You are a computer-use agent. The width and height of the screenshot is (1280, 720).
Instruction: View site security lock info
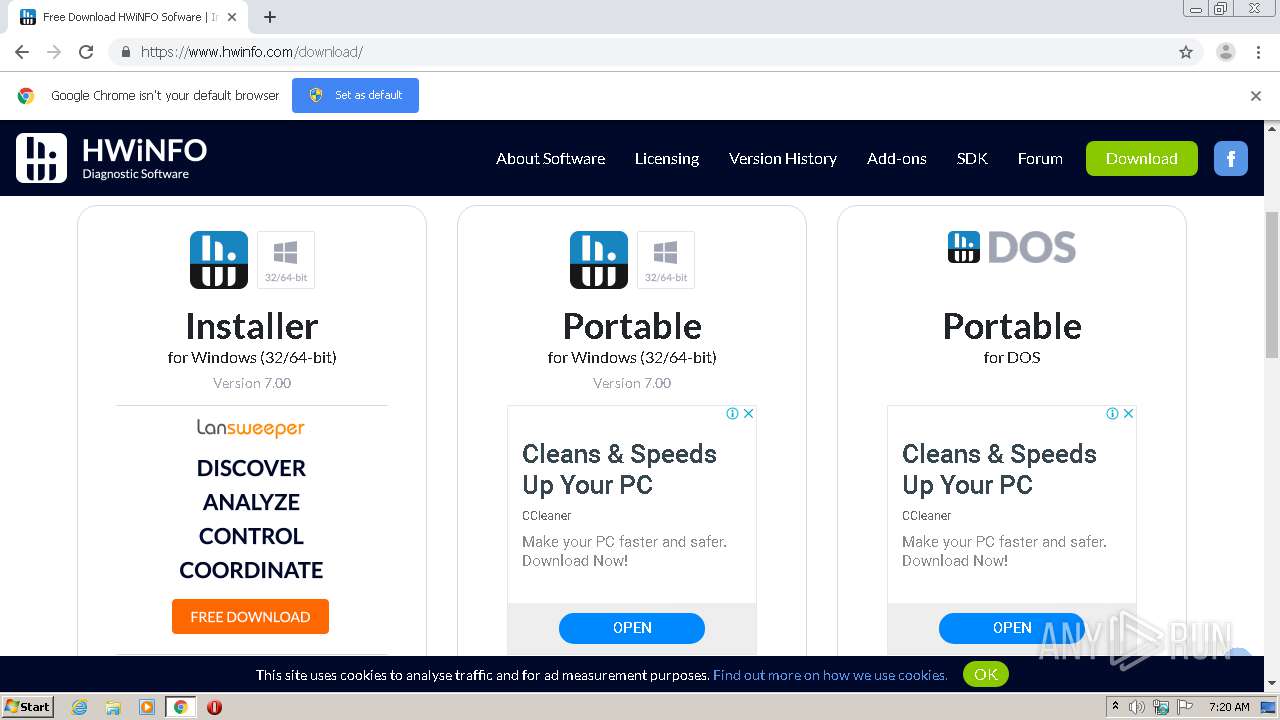(125, 52)
